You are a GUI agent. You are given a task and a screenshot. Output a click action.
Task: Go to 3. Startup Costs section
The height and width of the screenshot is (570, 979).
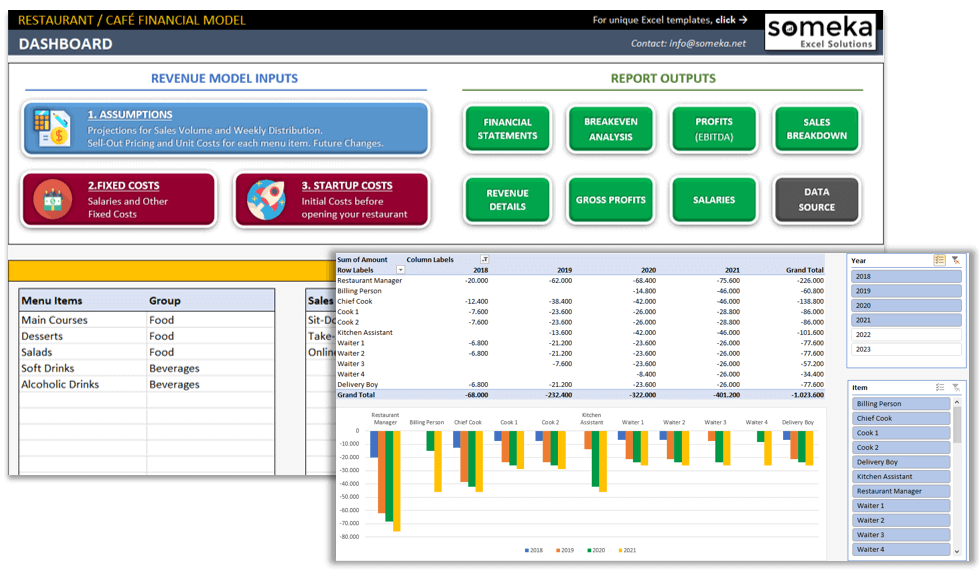click(x=332, y=200)
